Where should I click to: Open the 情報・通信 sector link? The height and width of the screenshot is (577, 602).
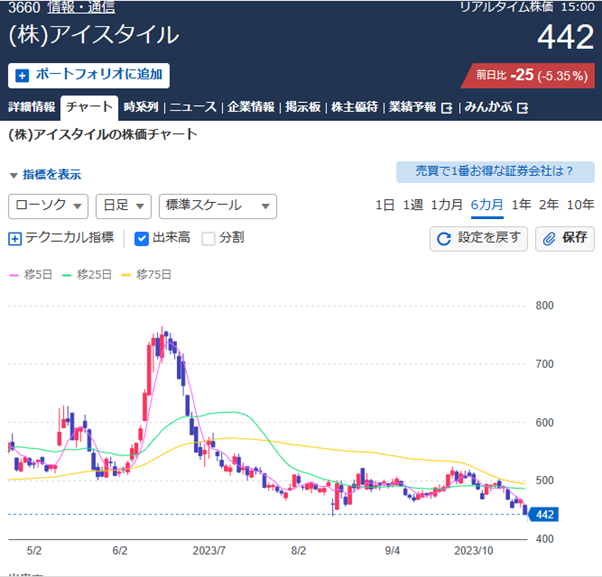(81, 7)
